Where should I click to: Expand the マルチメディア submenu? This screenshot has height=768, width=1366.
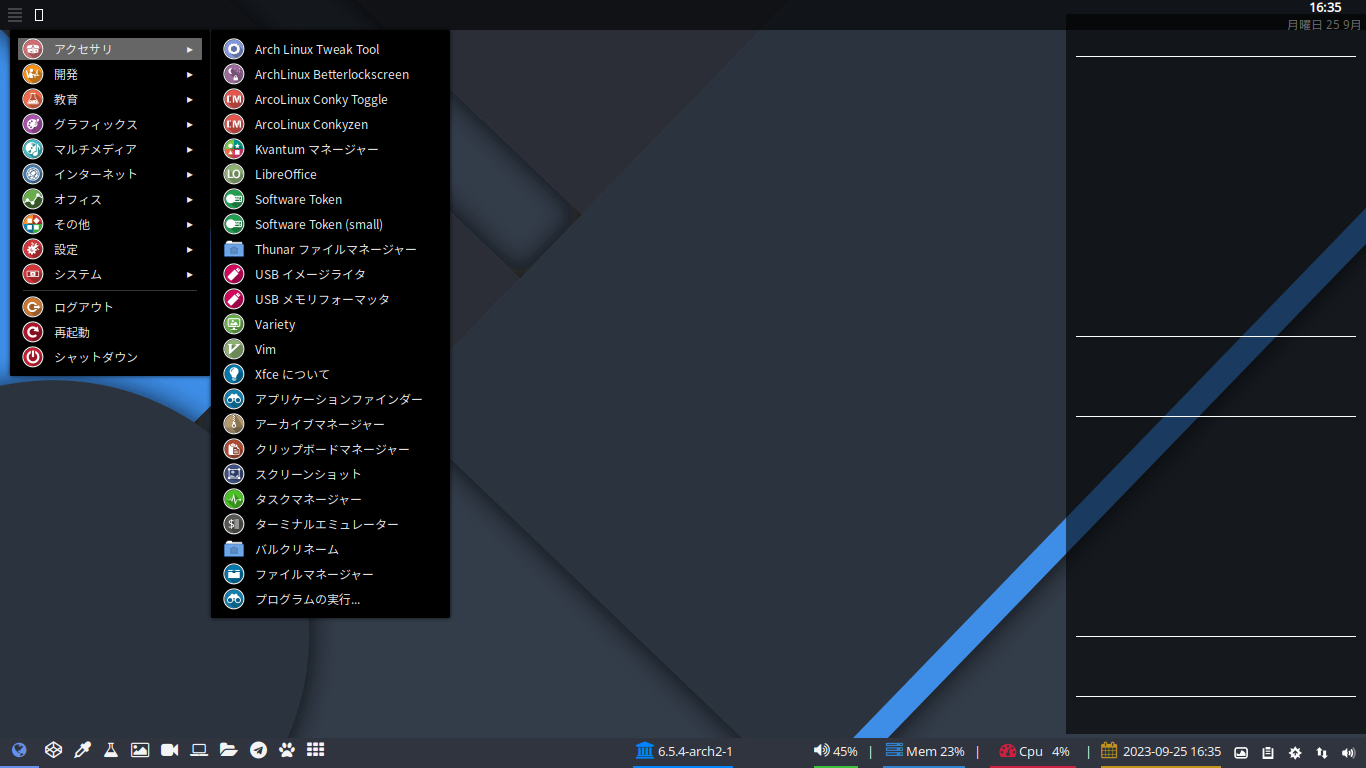point(110,149)
